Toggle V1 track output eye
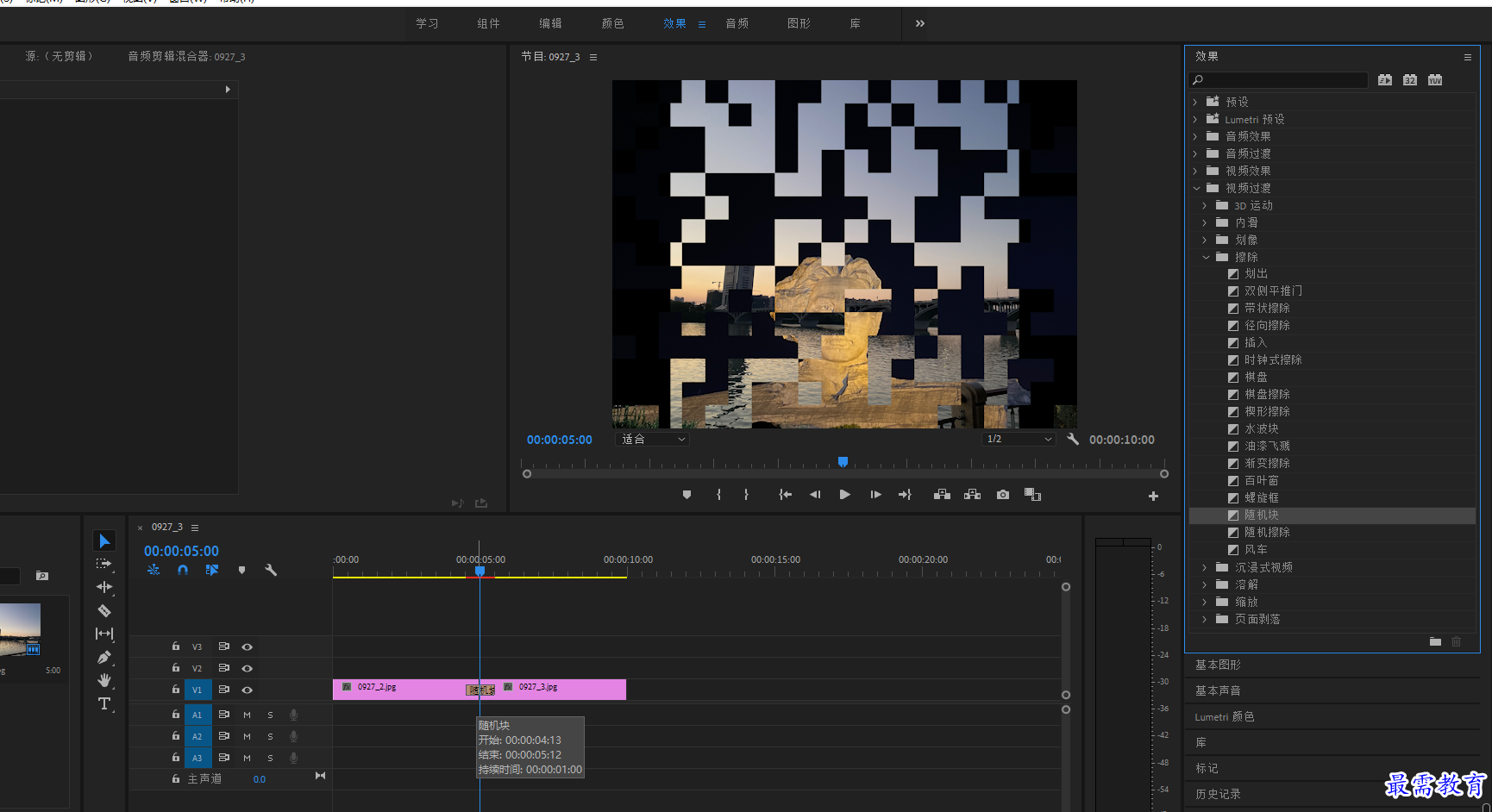The height and width of the screenshot is (812, 1492). coord(247,690)
